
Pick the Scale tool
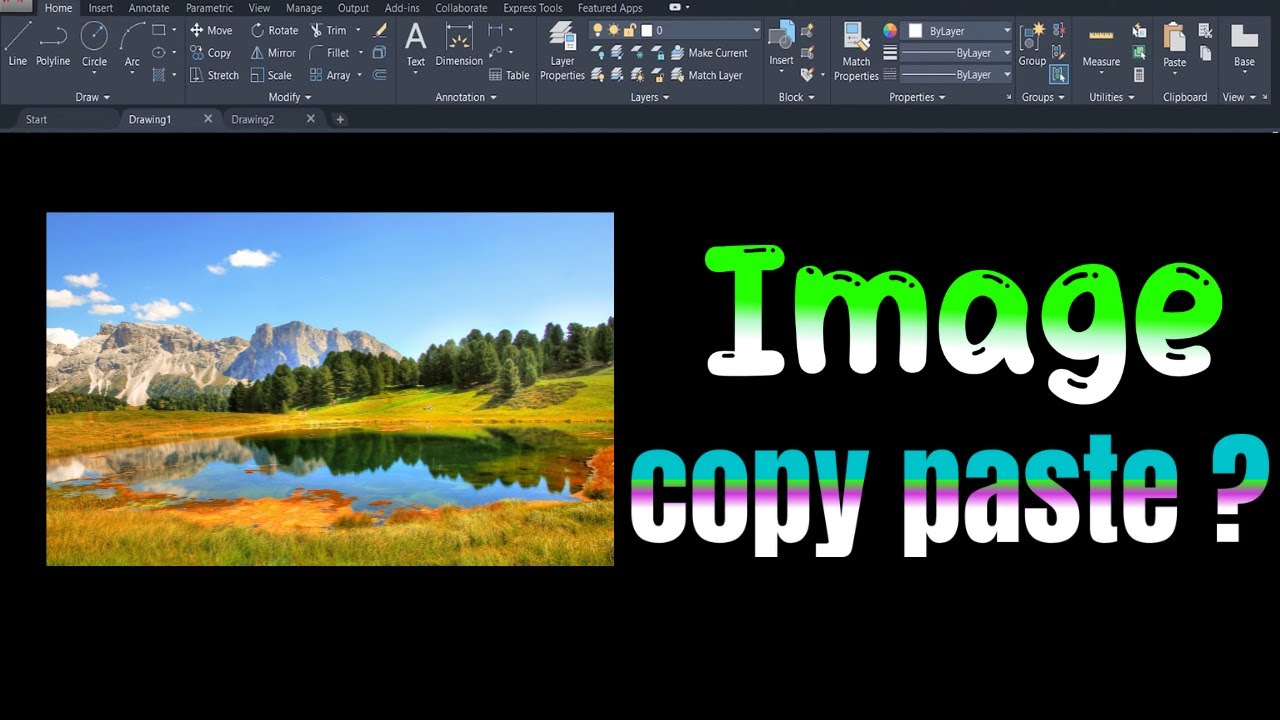click(x=271, y=75)
